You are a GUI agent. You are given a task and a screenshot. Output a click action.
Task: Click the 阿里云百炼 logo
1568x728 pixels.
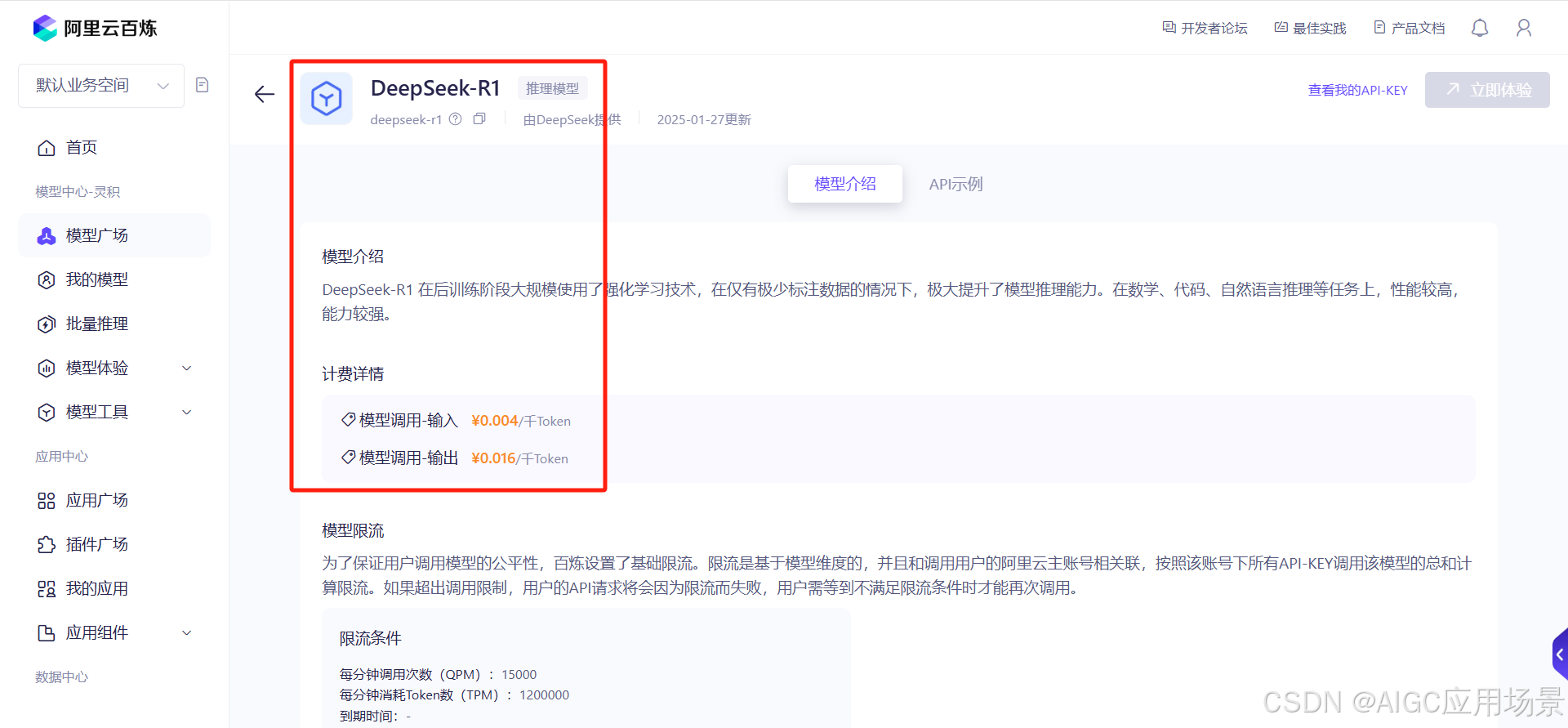coord(95,28)
